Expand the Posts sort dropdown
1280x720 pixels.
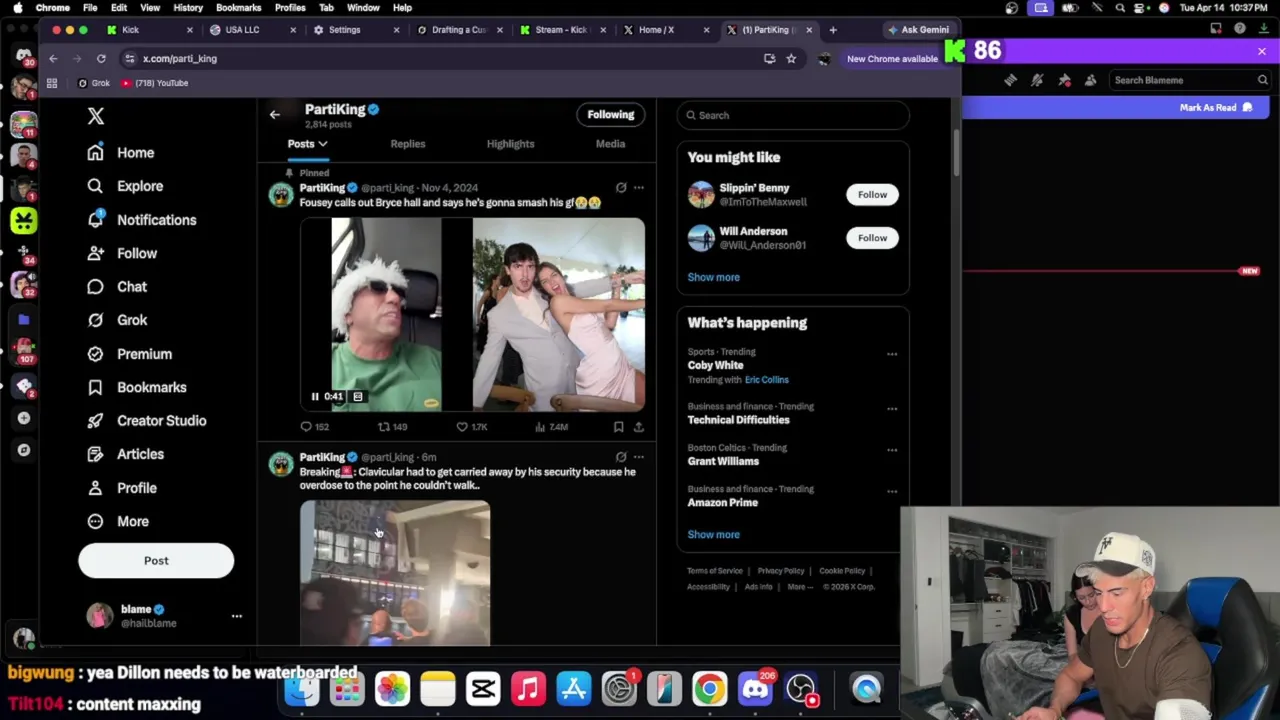coord(308,144)
